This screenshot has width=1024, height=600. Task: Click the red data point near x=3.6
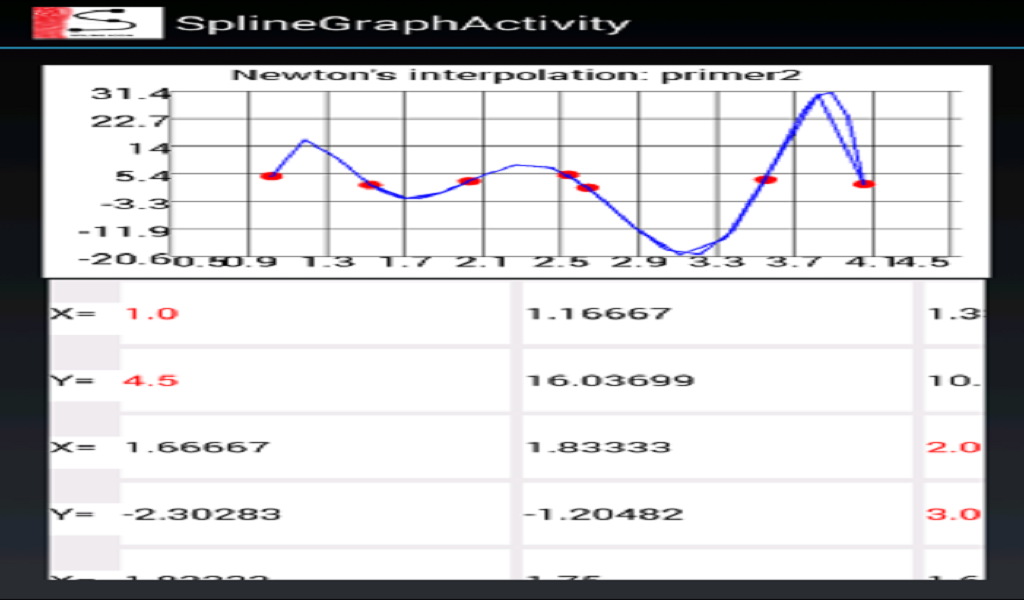tap(765, 180)
